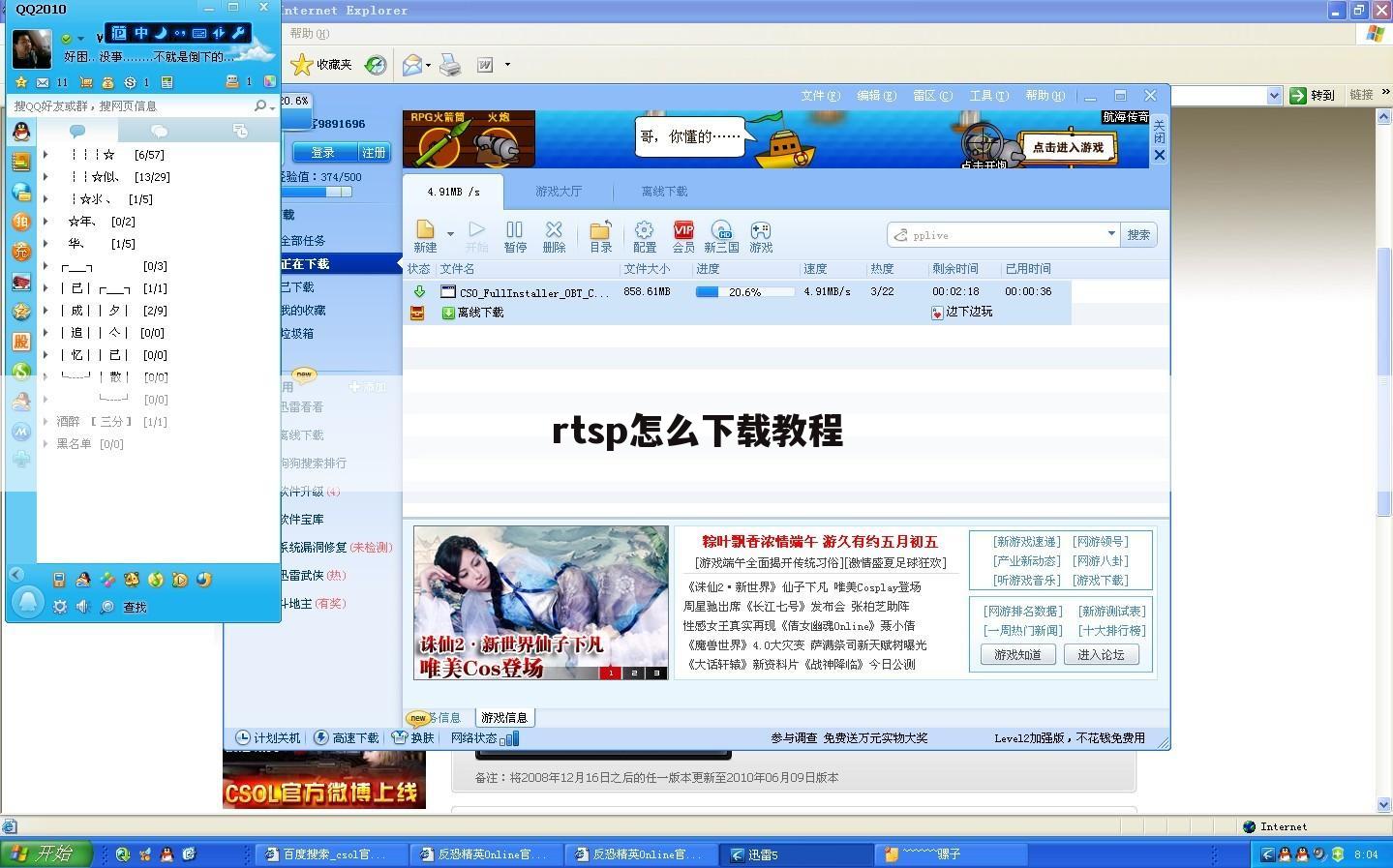1393x868 pixels.
Task: Click the 开始 Start button on taskbar
Action: [45, 853]
